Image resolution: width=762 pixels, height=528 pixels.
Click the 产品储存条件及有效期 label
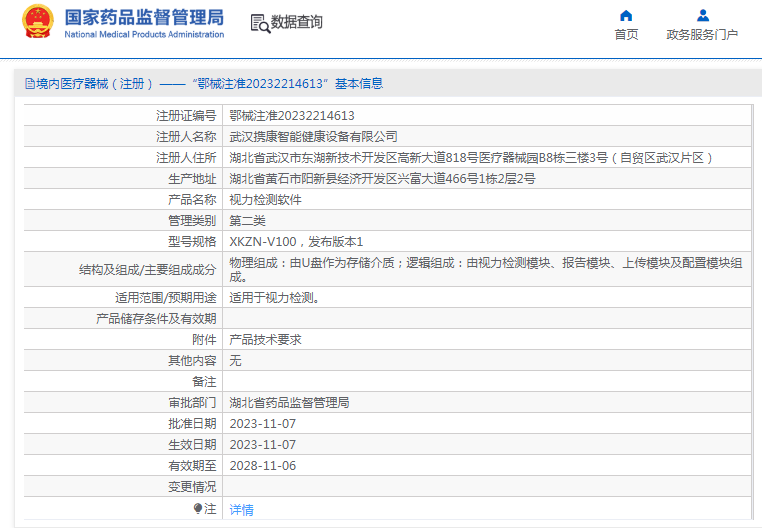pos(156,318)
